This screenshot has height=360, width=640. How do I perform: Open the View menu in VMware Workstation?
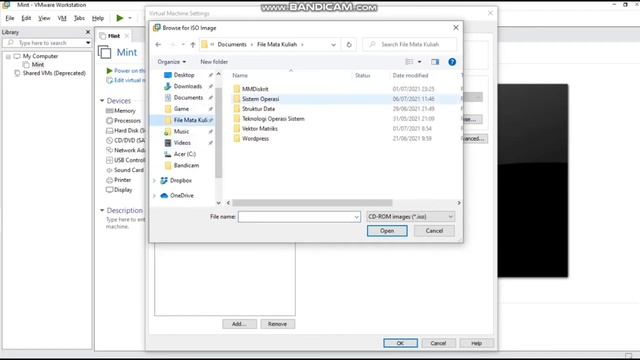click(44, 18)
